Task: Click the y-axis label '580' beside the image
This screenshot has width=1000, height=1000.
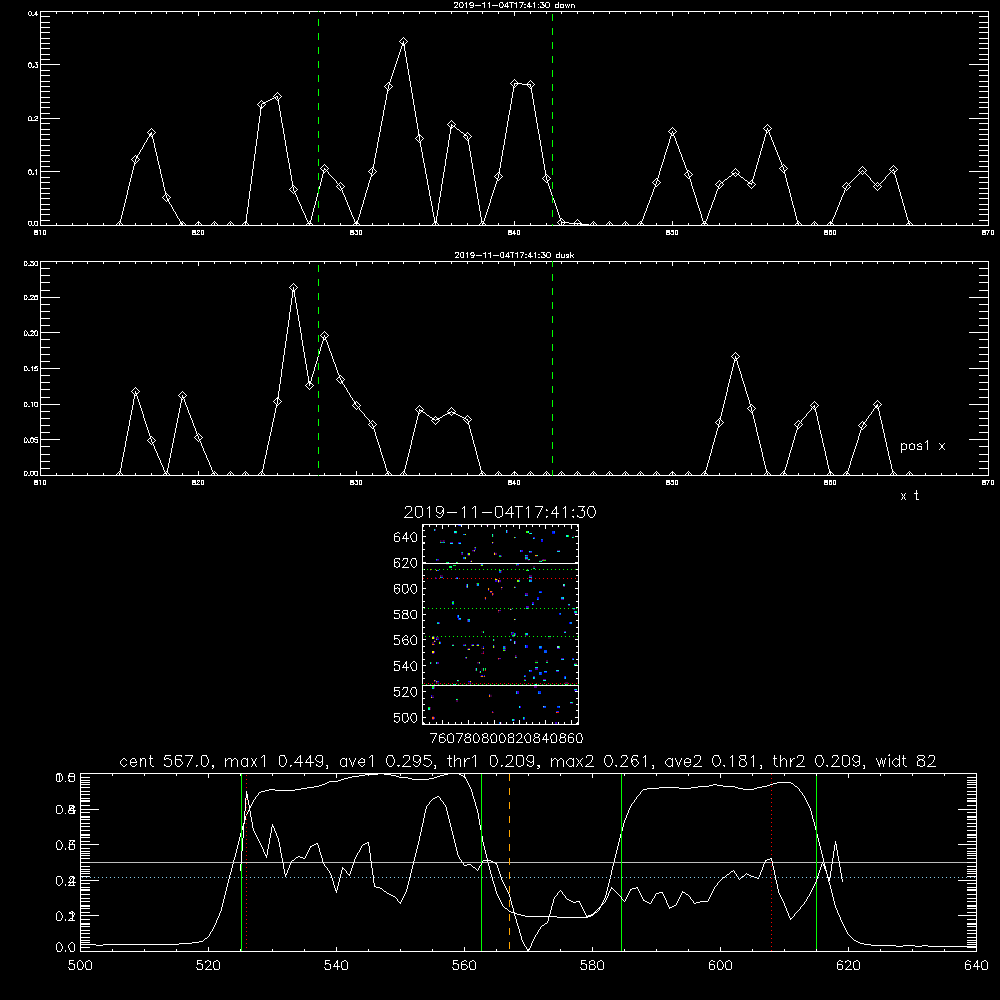Action: (x=406, y=615)
